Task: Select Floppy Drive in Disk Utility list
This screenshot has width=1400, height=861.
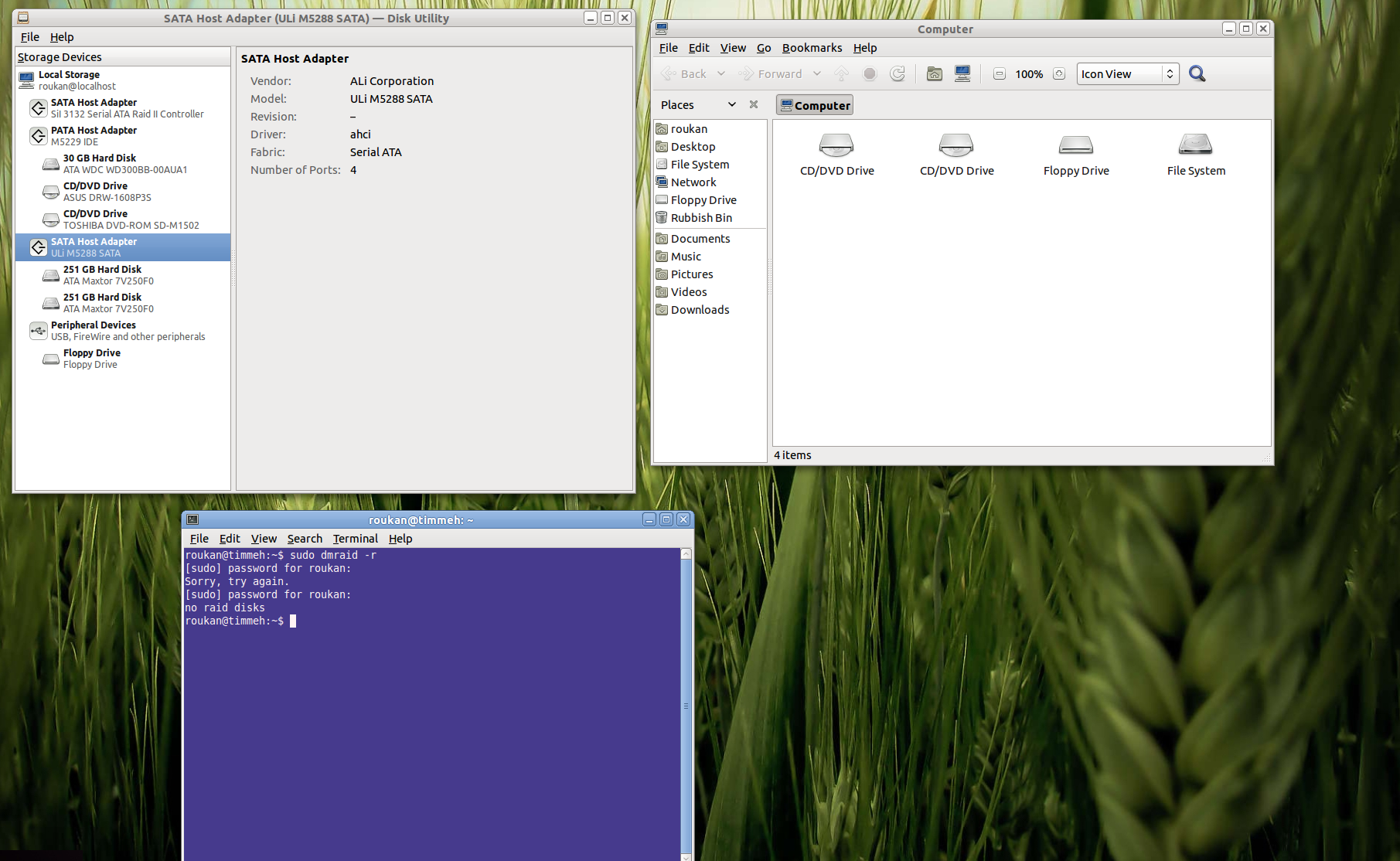Action: (x=123, y=359)
